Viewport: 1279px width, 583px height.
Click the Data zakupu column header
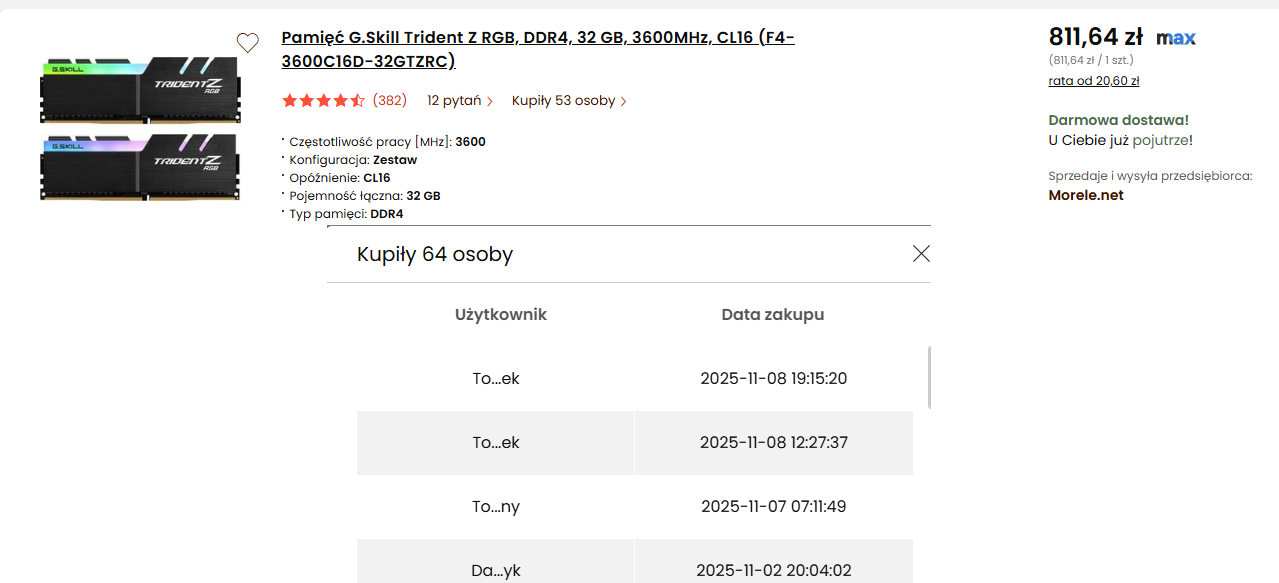click(773, 314)
